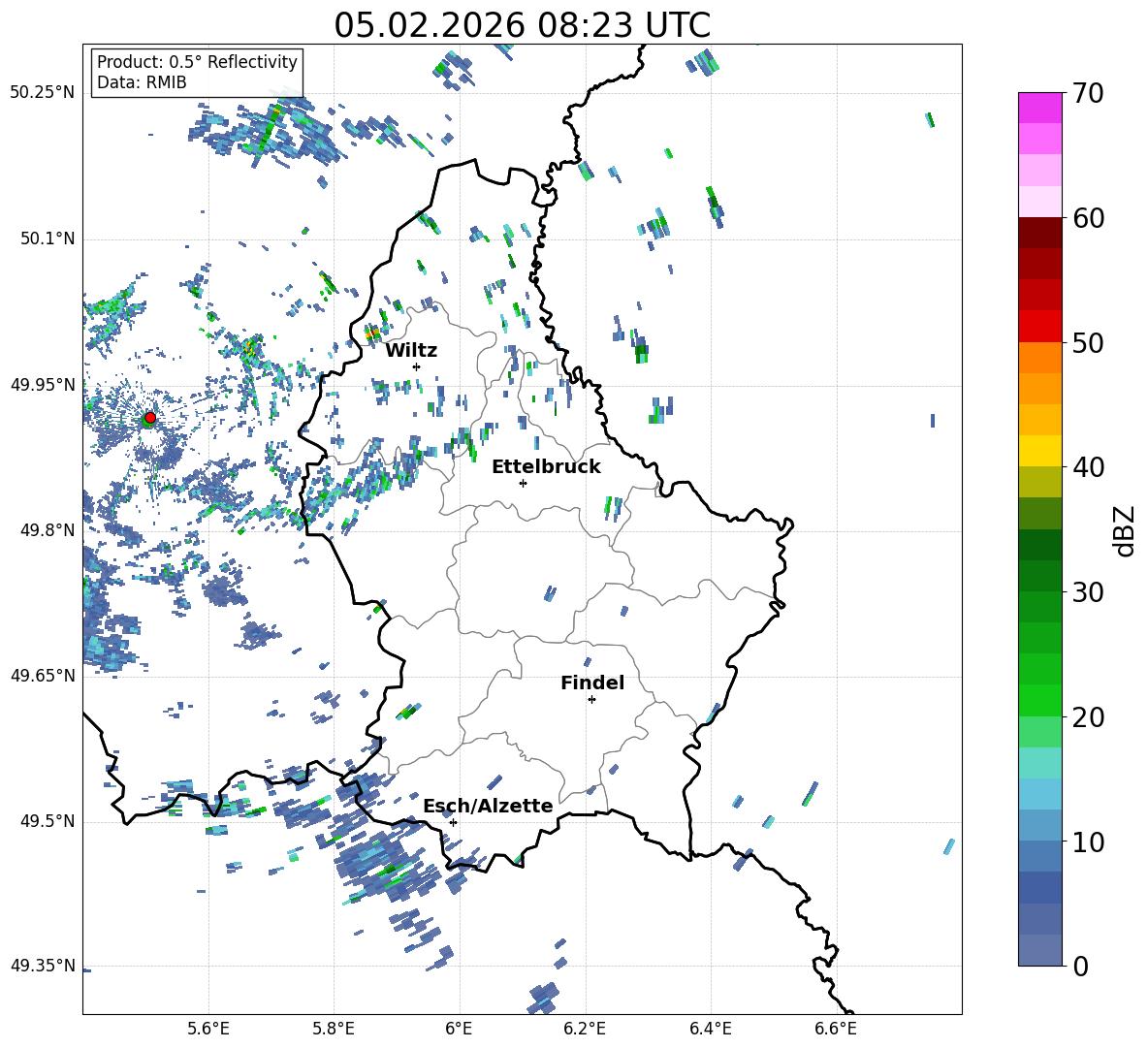Click the 6.4°E longitude label
The image size is (1148, 1048).
pos(710,1029)
